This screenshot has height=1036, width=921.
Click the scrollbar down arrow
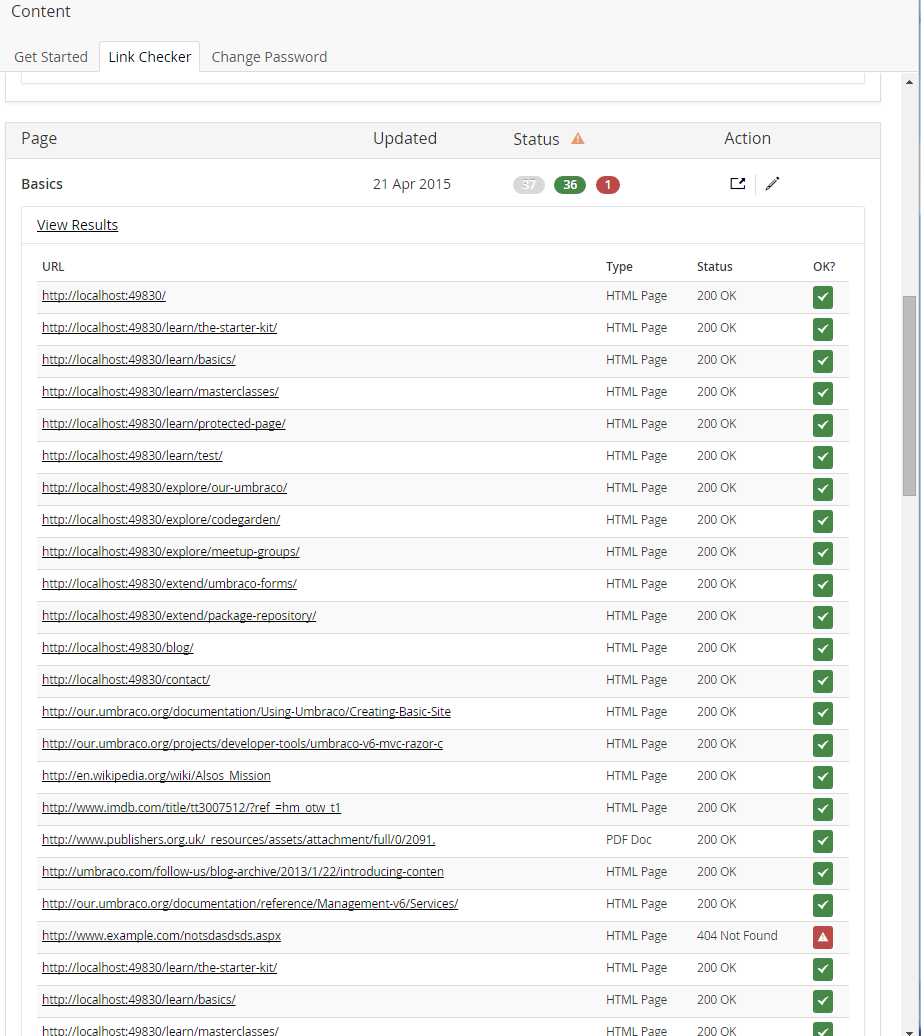click(909, 1031)
